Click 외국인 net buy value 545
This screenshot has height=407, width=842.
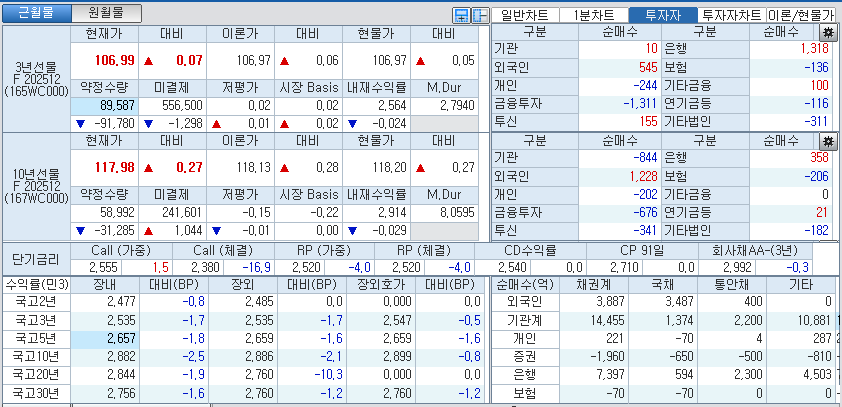(648, 67)
